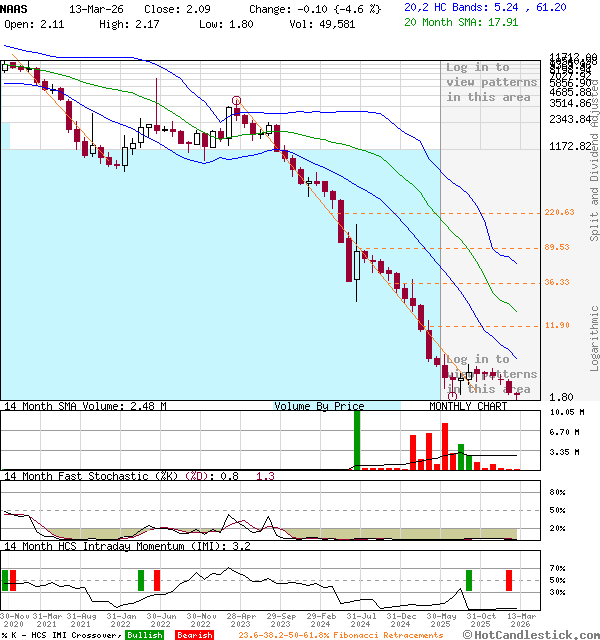The width and height of the screenshot is (600, 640).
Task: Click the 'Volume By Price' label
Action: pos(319,407)
